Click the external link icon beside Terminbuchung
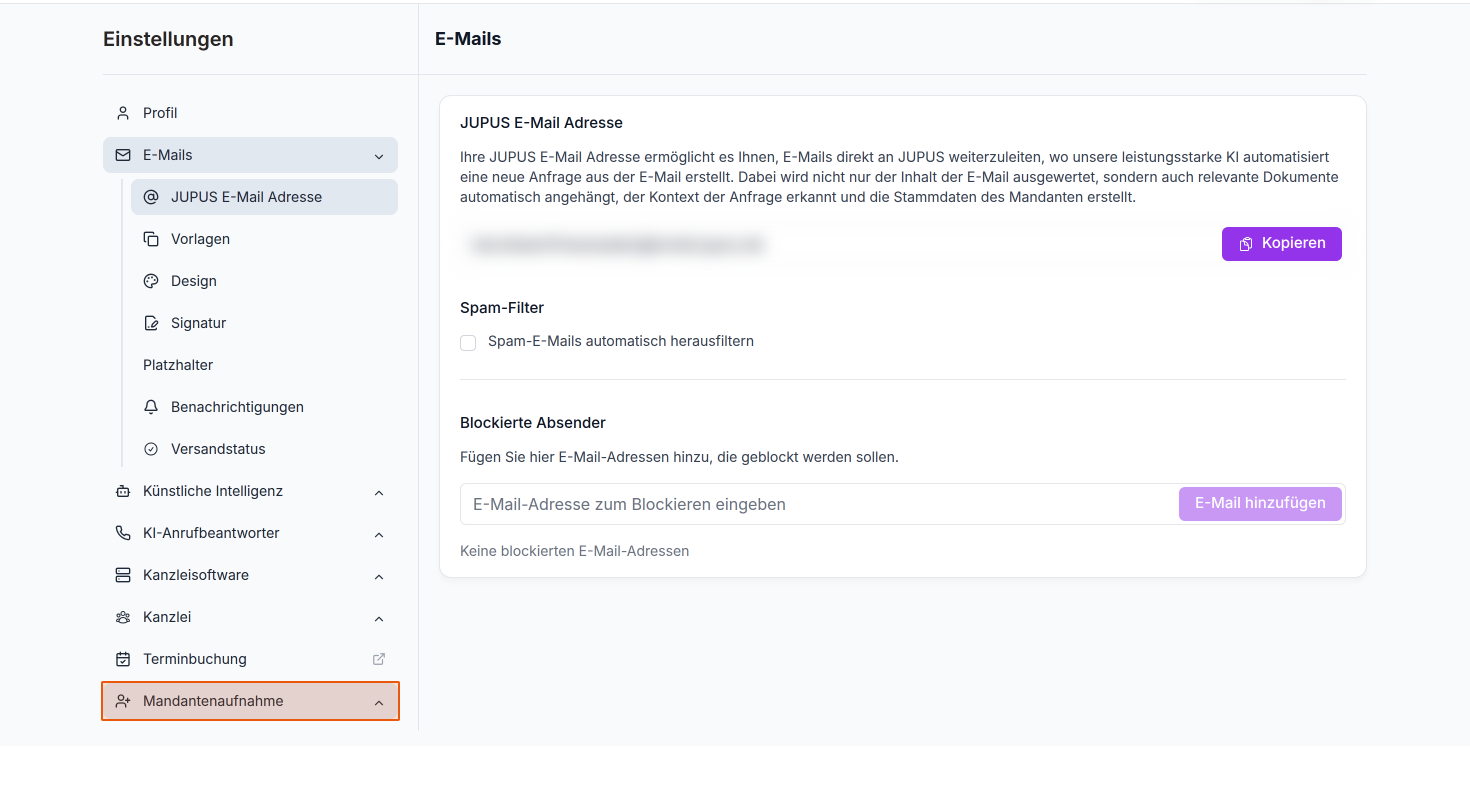1470x802 pixels. (x=379, y=659)
